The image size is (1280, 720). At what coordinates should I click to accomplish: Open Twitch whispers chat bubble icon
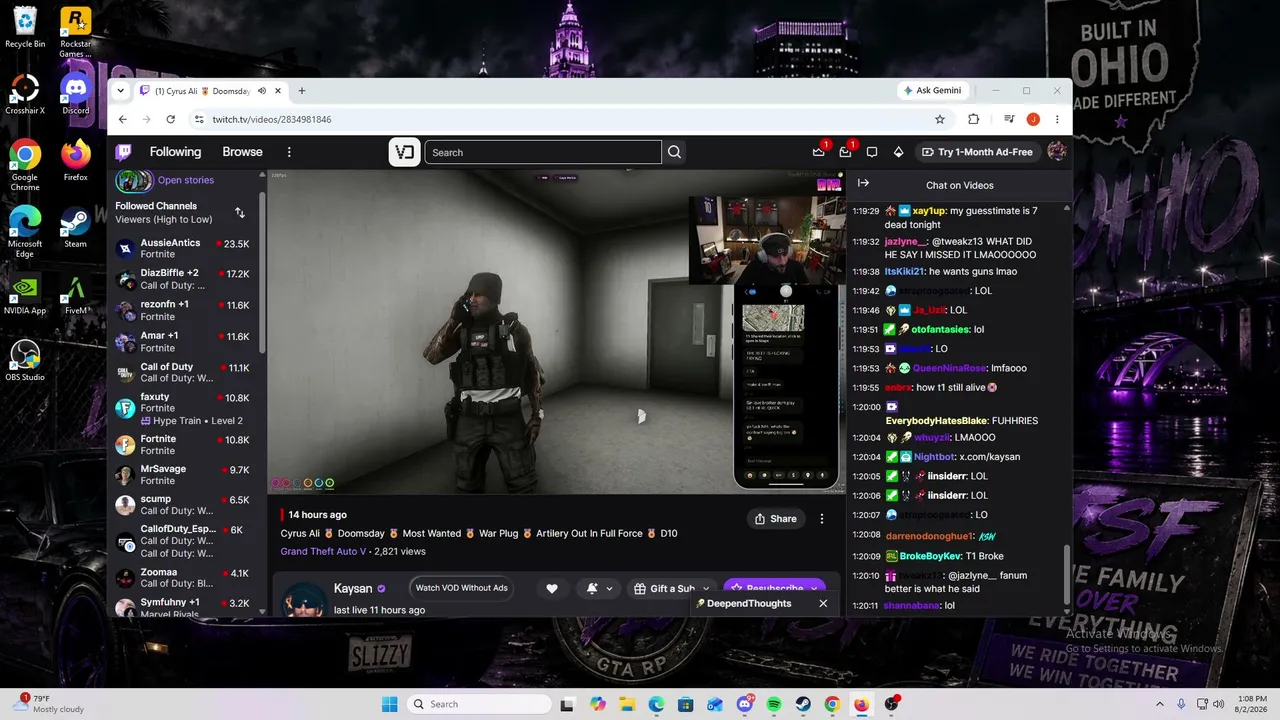(x=872, y=152)
